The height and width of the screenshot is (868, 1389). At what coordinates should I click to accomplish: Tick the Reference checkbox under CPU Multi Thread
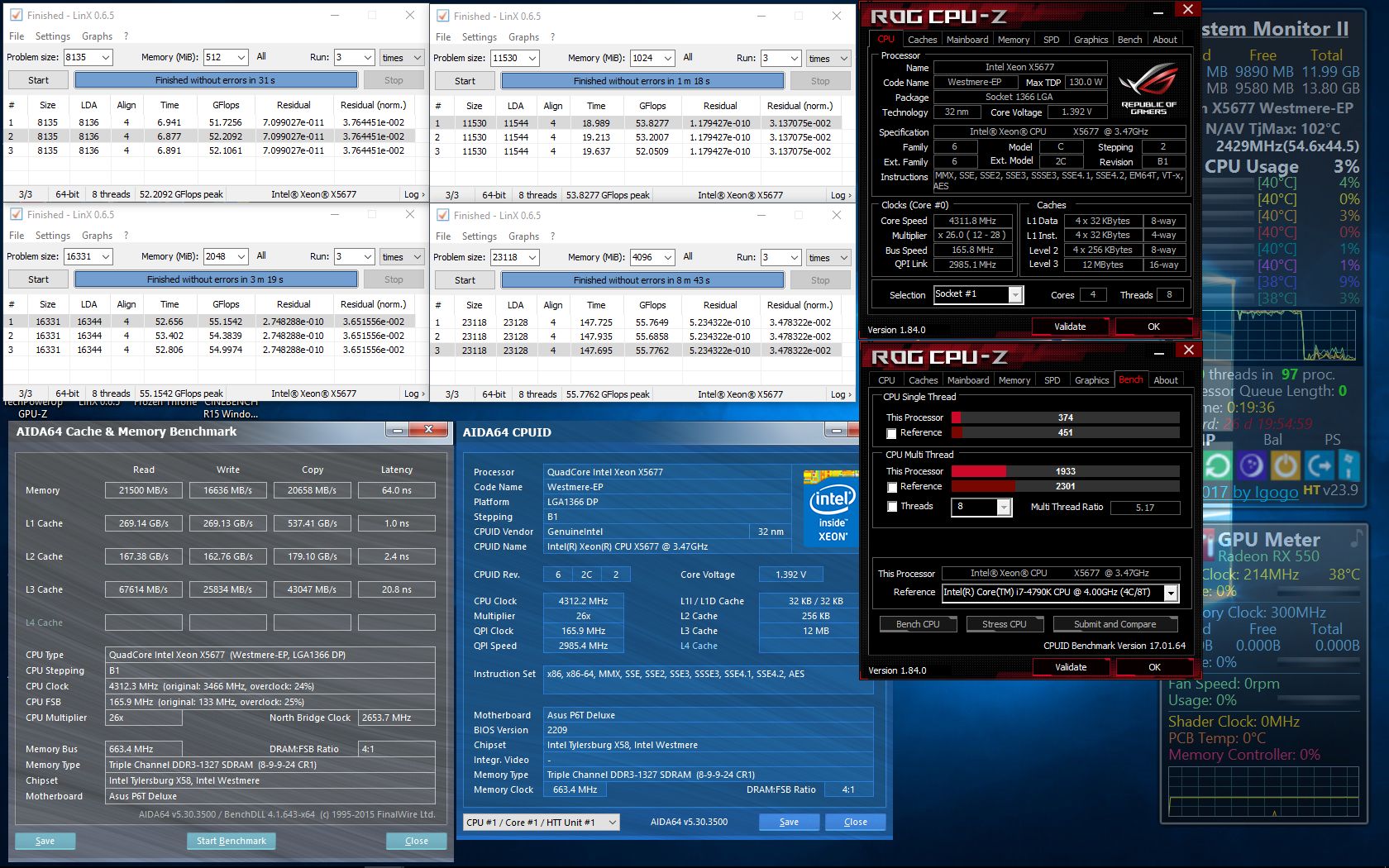(891, 487)
